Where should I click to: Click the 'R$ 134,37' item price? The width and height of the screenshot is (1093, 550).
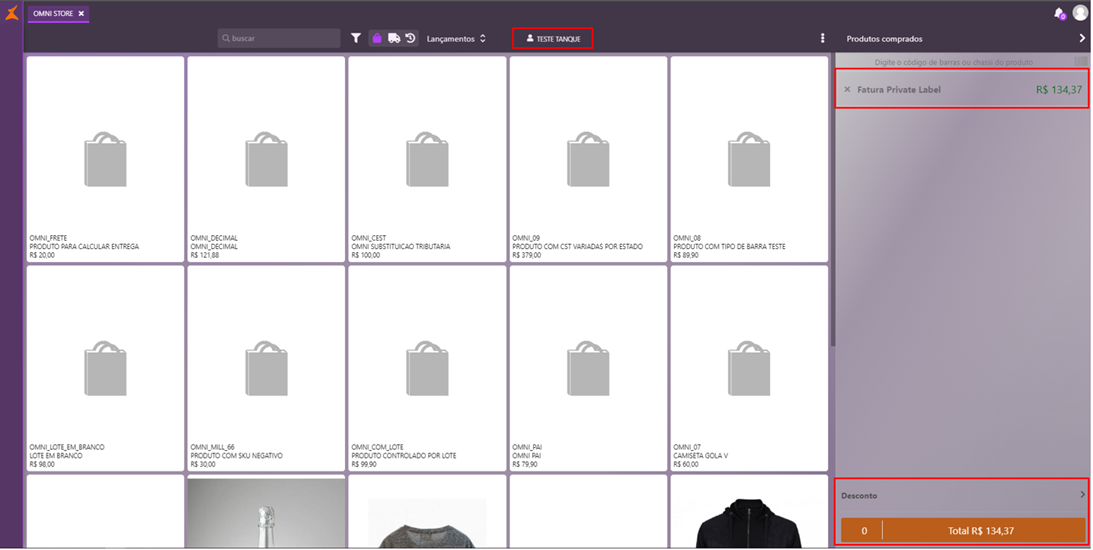click(x=1059, y=89)
